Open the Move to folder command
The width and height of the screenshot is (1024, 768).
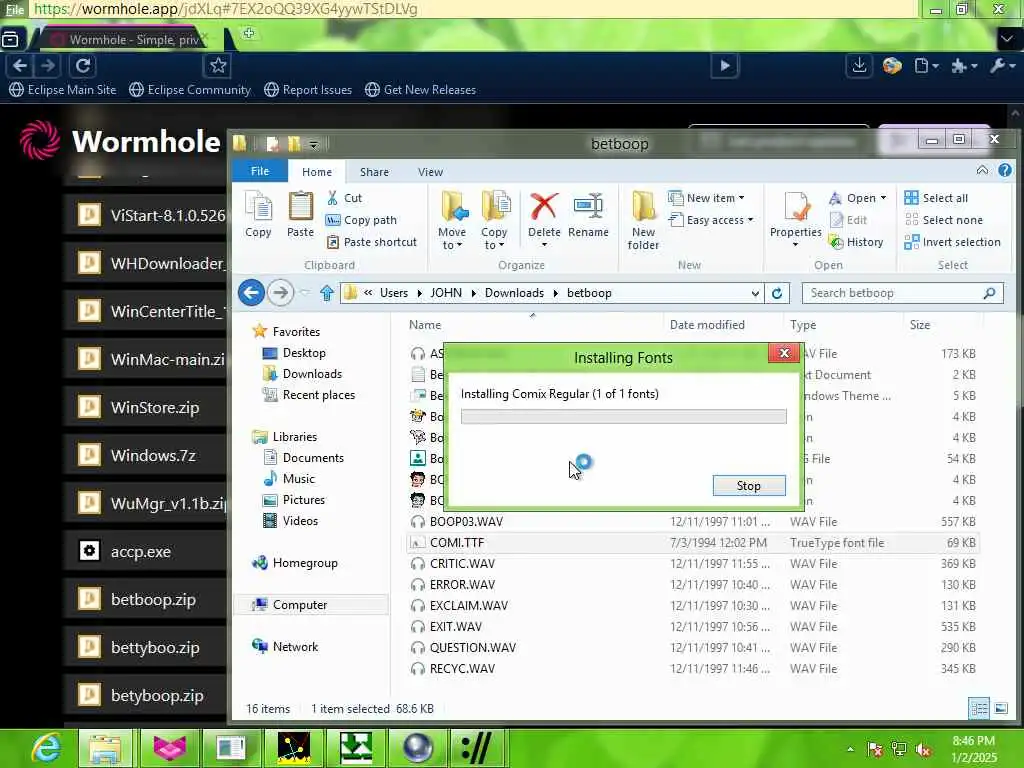[452, 220]
